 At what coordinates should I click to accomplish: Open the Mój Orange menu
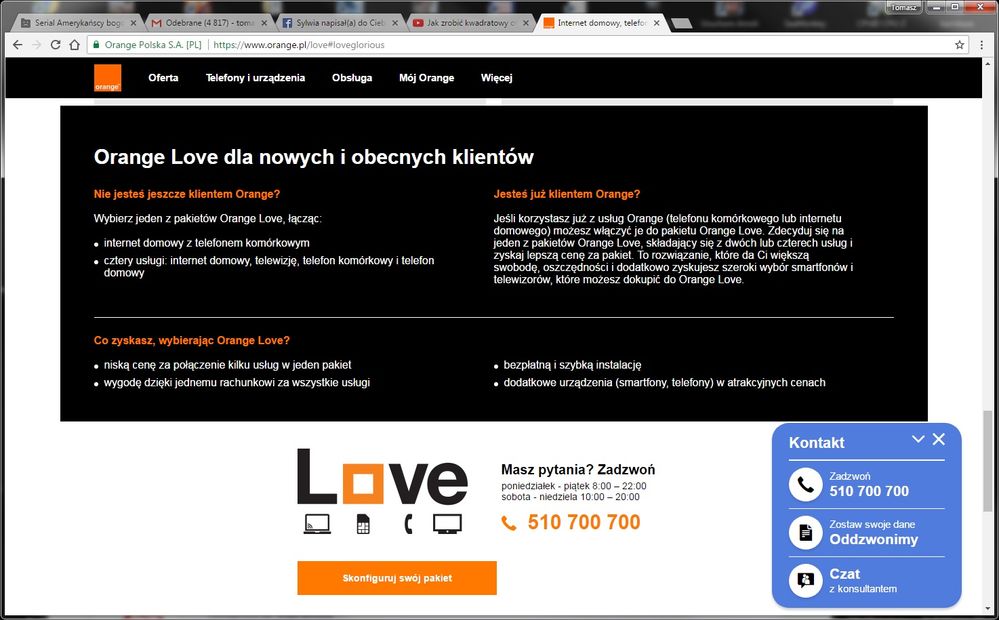click(x=426, y=78)
